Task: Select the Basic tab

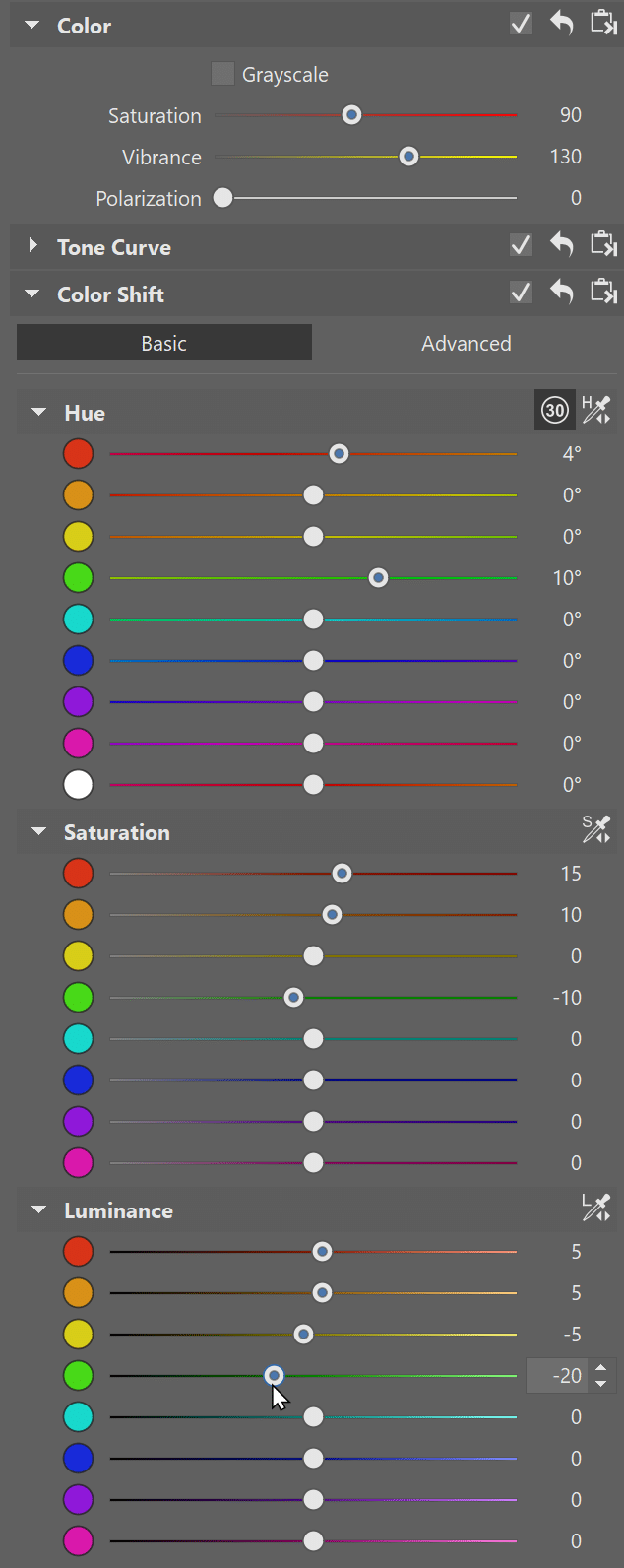Action: pos(164,343)
